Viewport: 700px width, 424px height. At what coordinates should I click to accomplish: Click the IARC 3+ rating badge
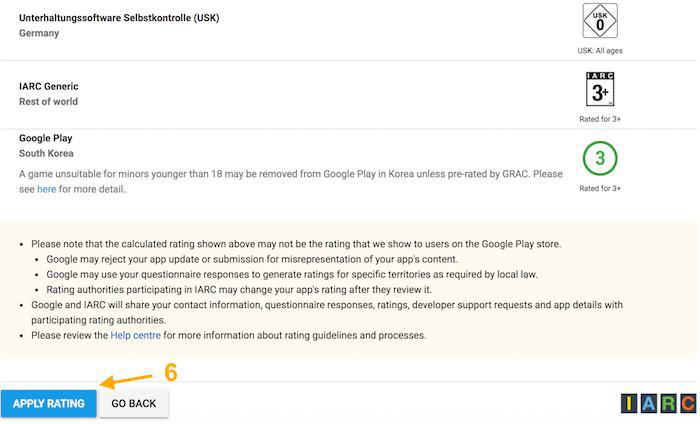pos(600,90)
